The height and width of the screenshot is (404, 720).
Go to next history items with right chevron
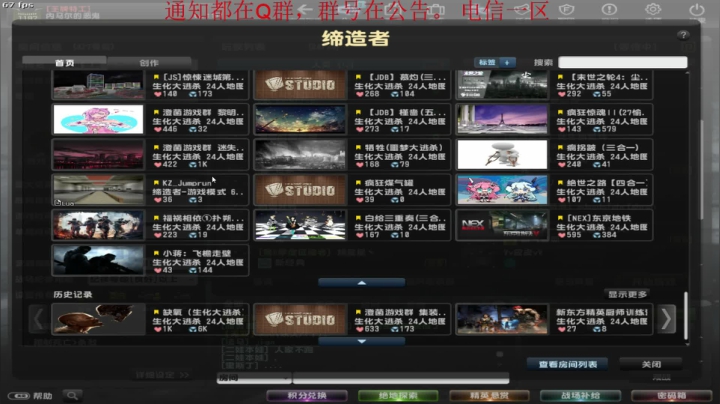667,319
